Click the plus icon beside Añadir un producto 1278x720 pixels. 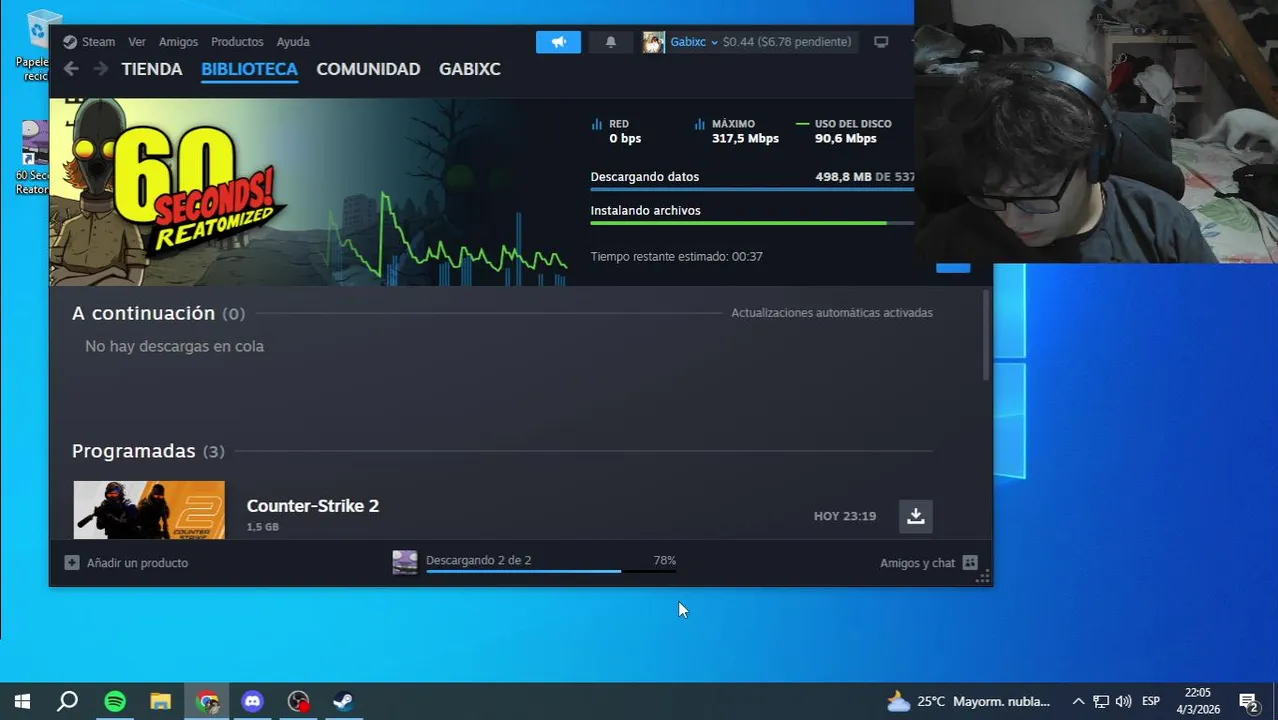pyautogui.click(x=71, y=563)
